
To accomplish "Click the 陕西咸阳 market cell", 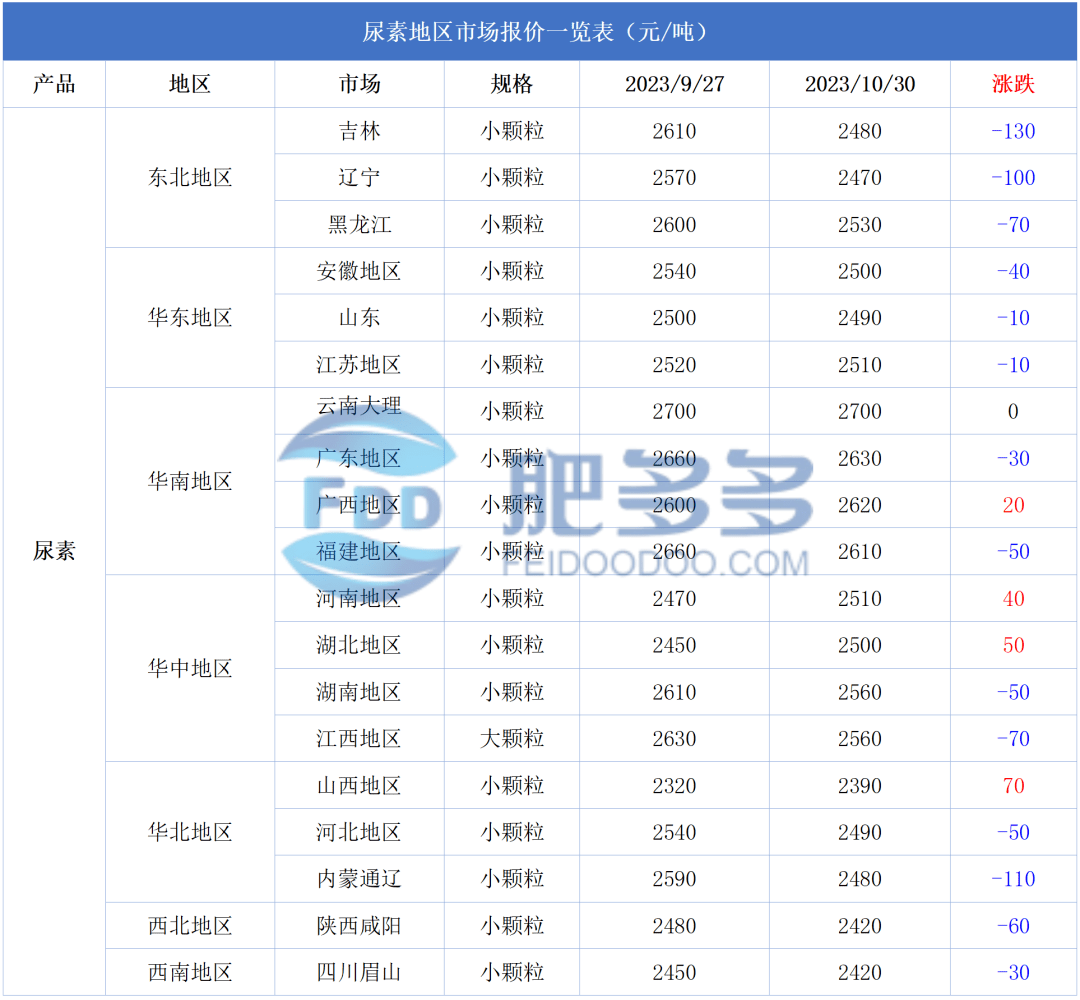I will (359, 926).
